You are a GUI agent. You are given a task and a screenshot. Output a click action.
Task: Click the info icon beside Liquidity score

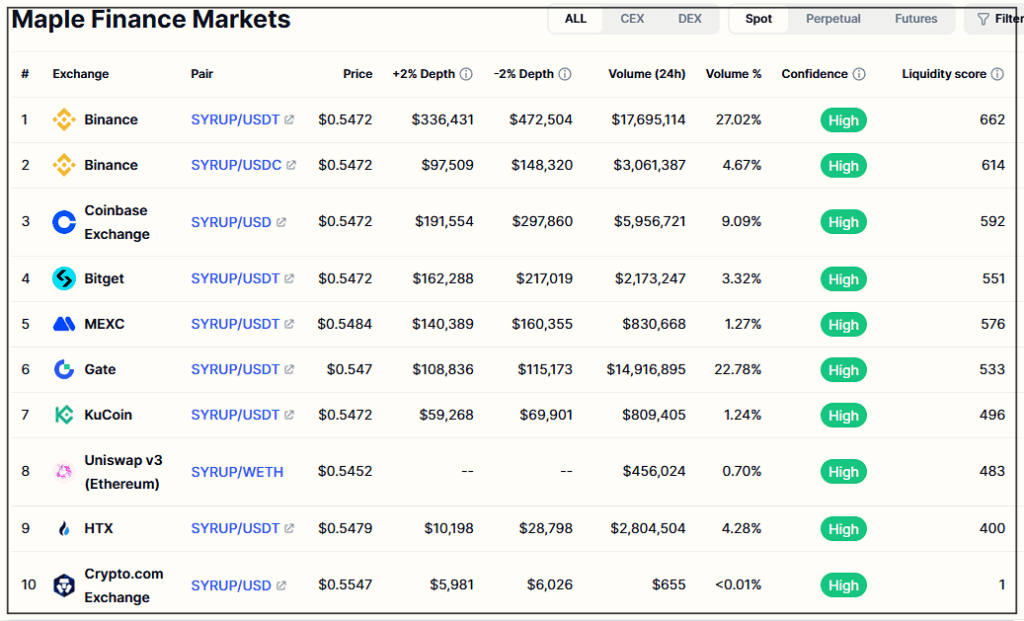tap(997, 74)
